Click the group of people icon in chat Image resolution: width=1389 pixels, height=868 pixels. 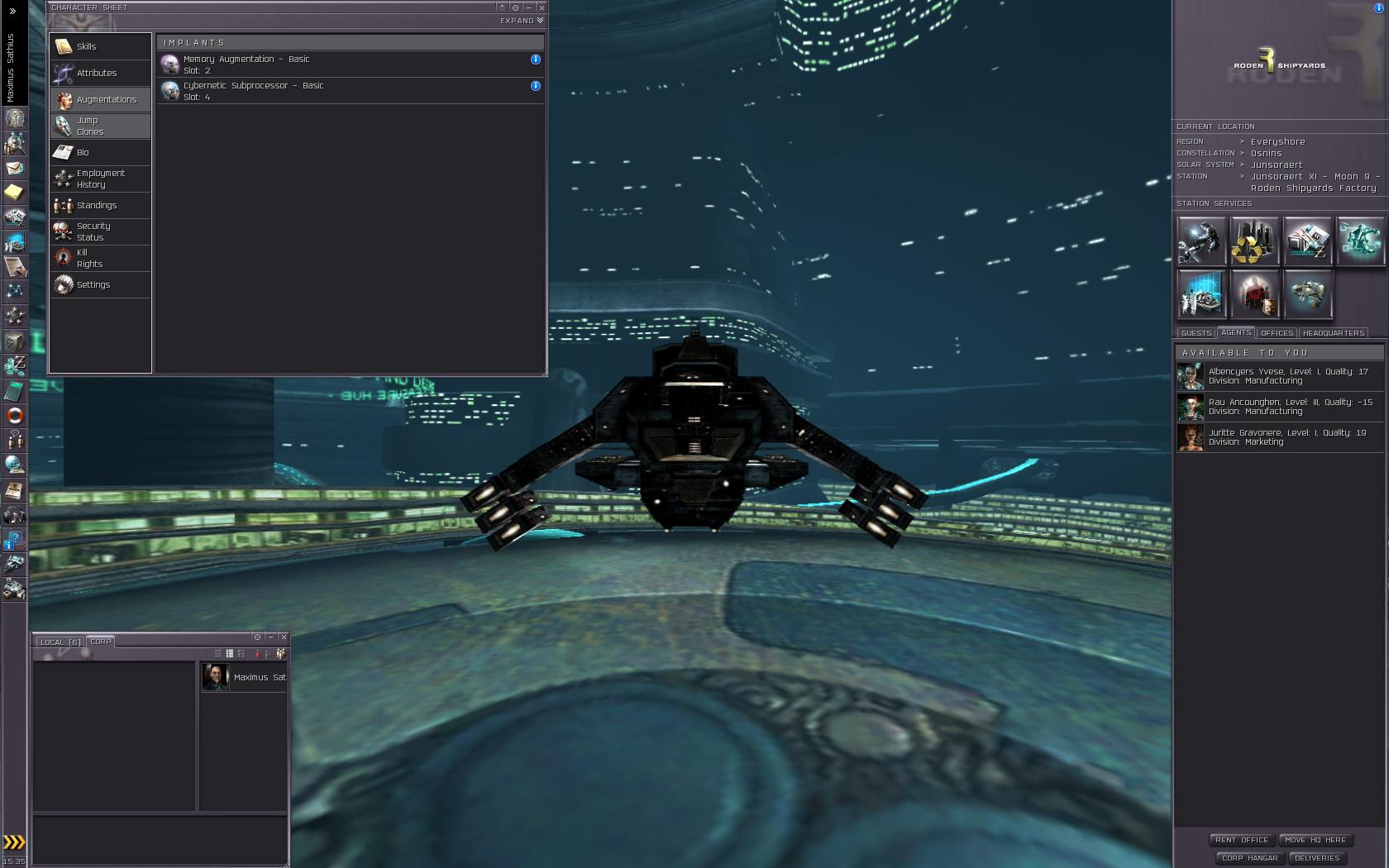coord(281,654)
